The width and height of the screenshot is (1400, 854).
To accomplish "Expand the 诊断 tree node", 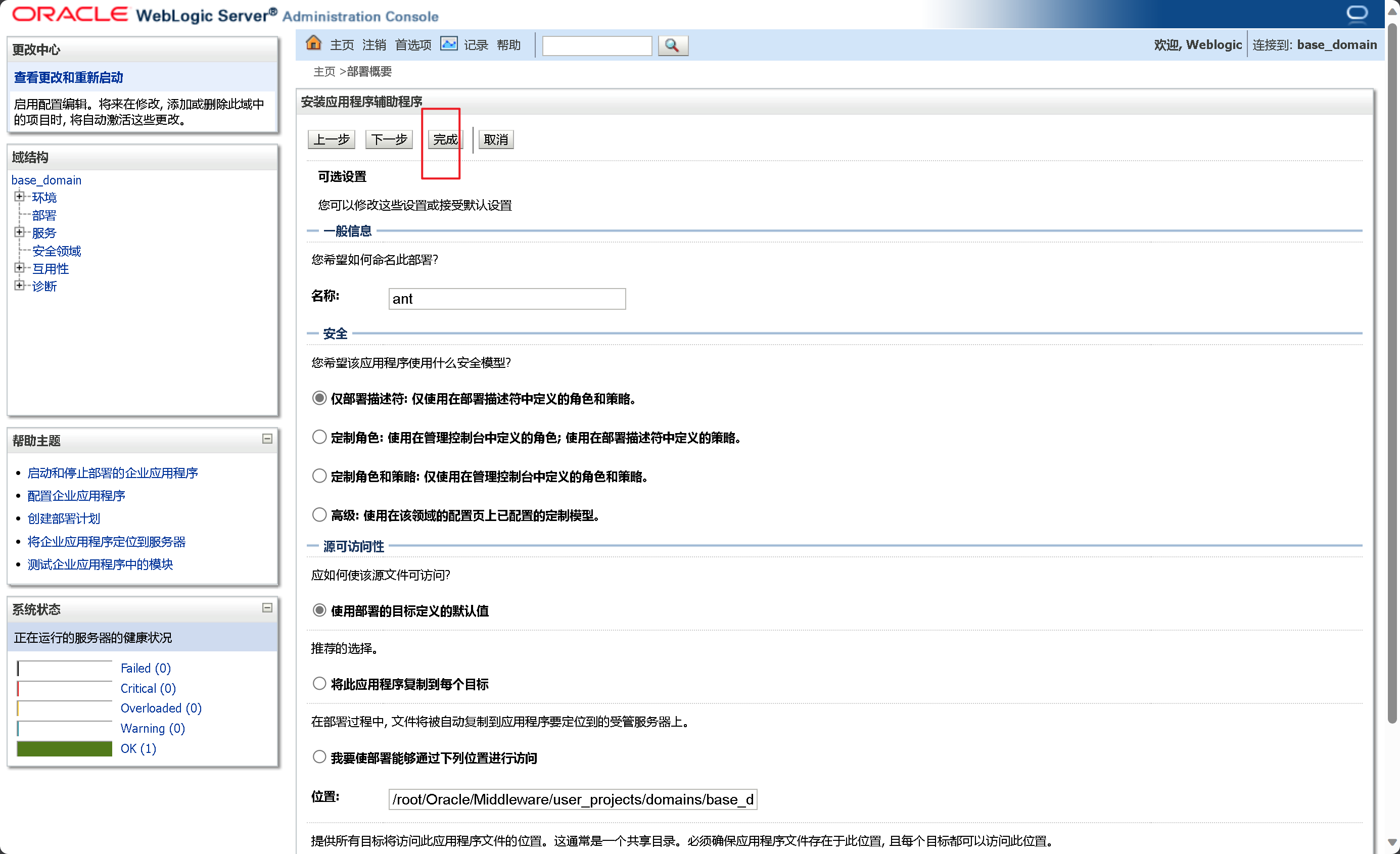I will pos(19,286).
